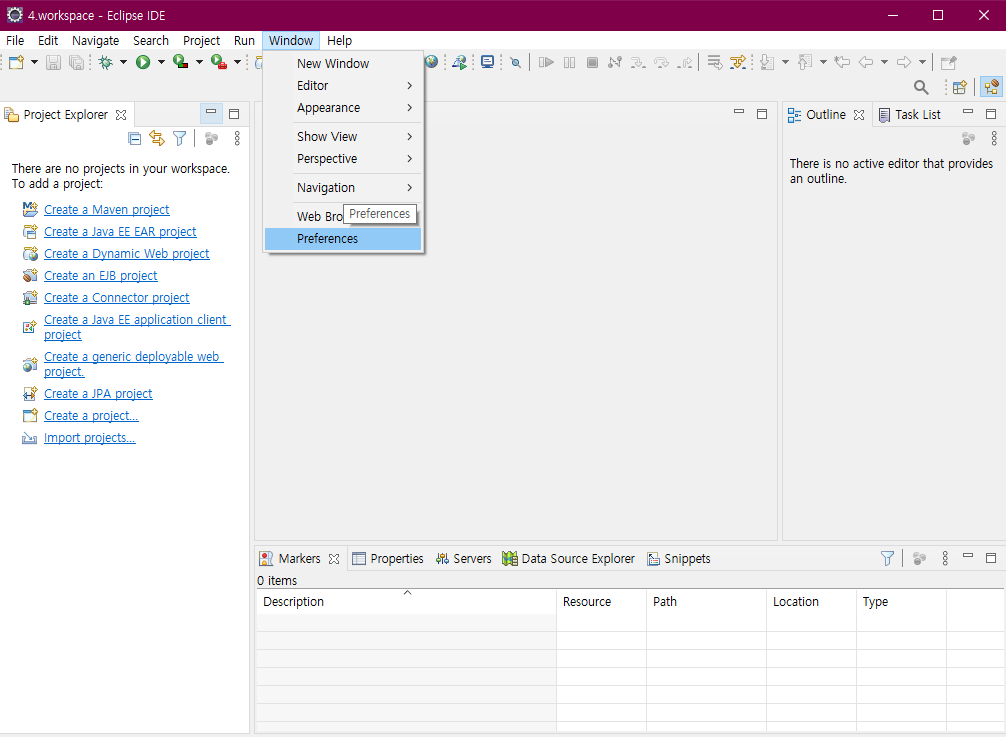Click Create a Maven project link
1006x737 pixels.
point(107,210)
